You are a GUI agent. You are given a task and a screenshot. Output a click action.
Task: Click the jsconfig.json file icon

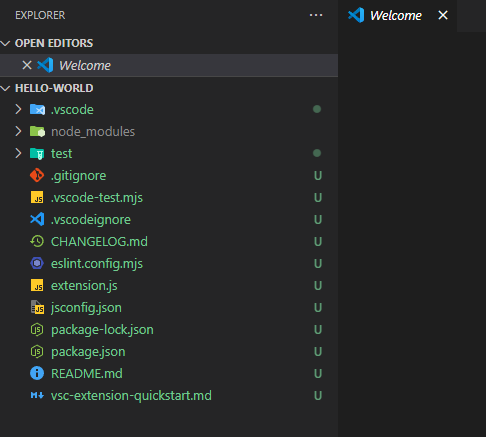point(37,307)
